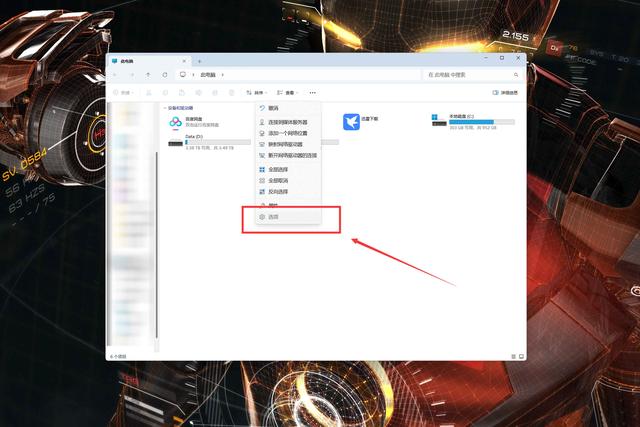Click the 此电脑 breadcrumb in address bar
The width and height of the screenshot is (640, 427).
click(208, 75)
